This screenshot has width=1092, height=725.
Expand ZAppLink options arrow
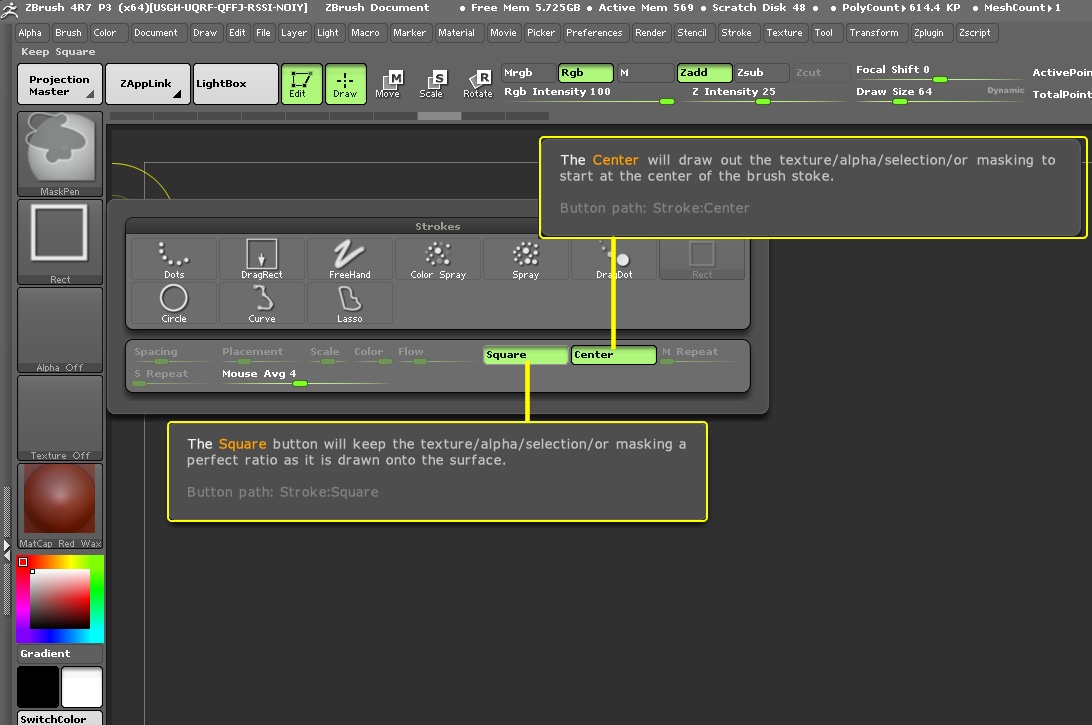point(177,93)
